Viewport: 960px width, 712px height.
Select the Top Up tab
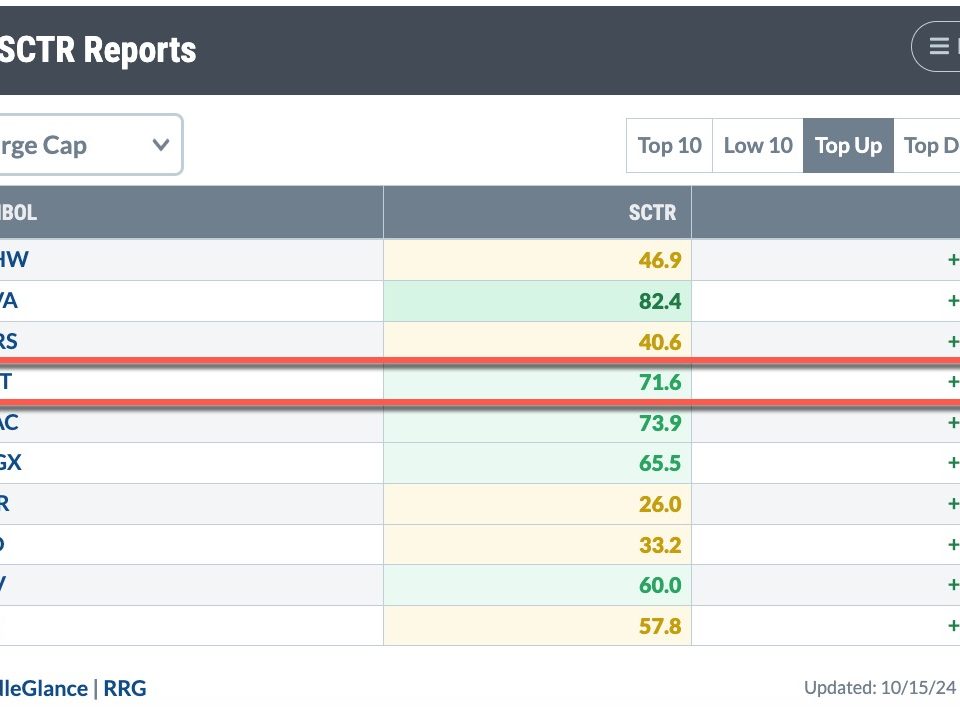tap(848, 146)
